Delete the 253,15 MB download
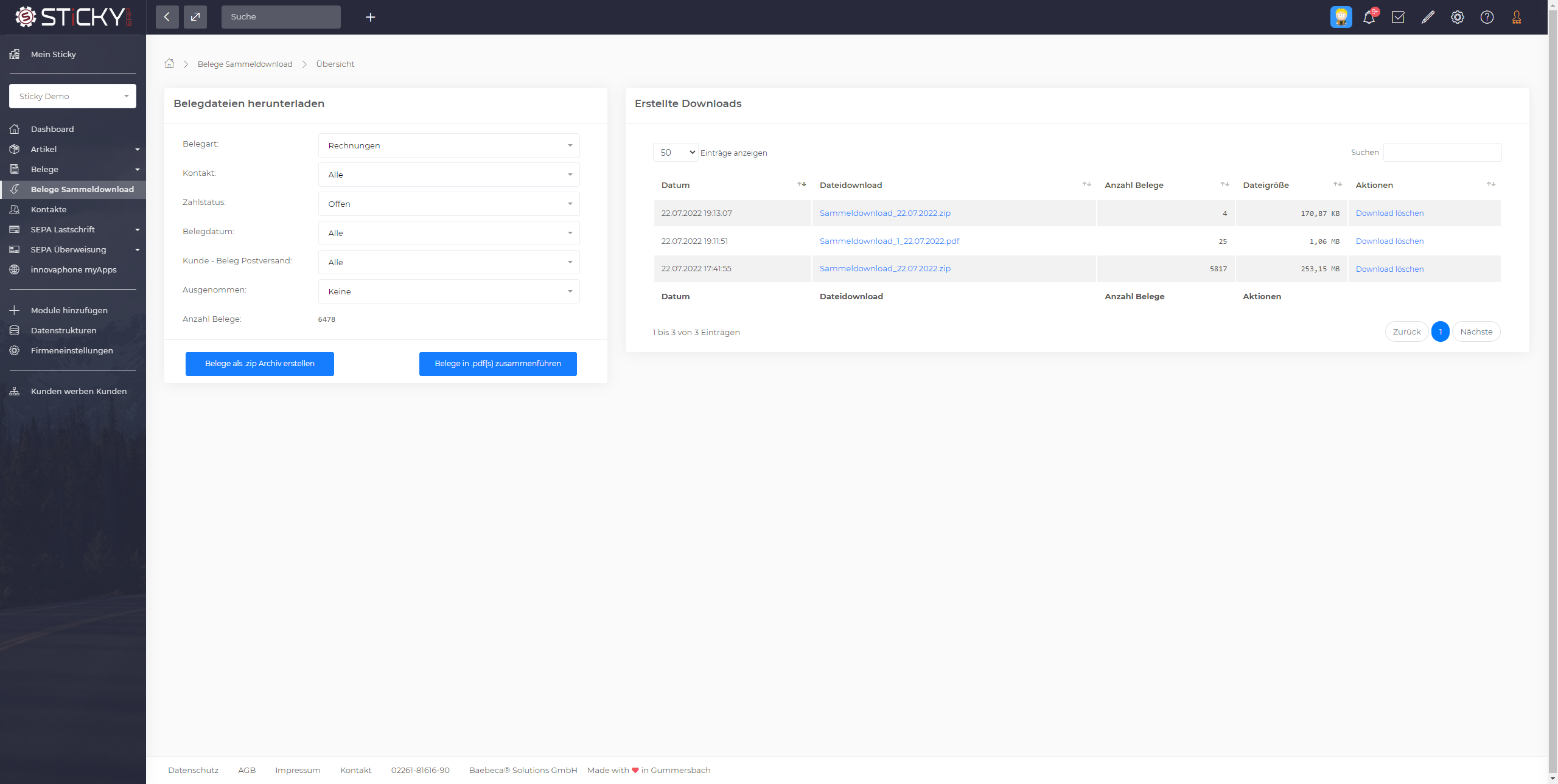This screenshot has width=1558, height=784. (1389, 269)
